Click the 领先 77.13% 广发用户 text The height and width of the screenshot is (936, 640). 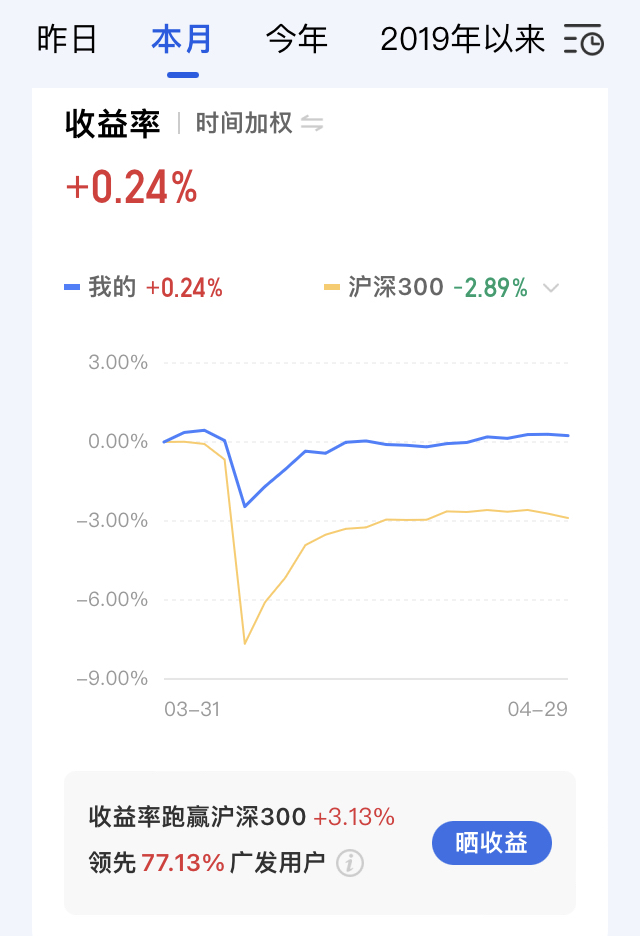(207, 862)
